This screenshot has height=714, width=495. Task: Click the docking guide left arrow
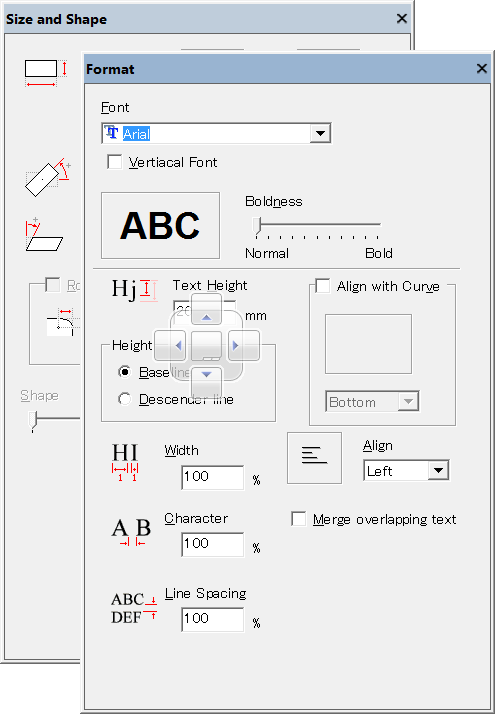[x=170, y=346]
